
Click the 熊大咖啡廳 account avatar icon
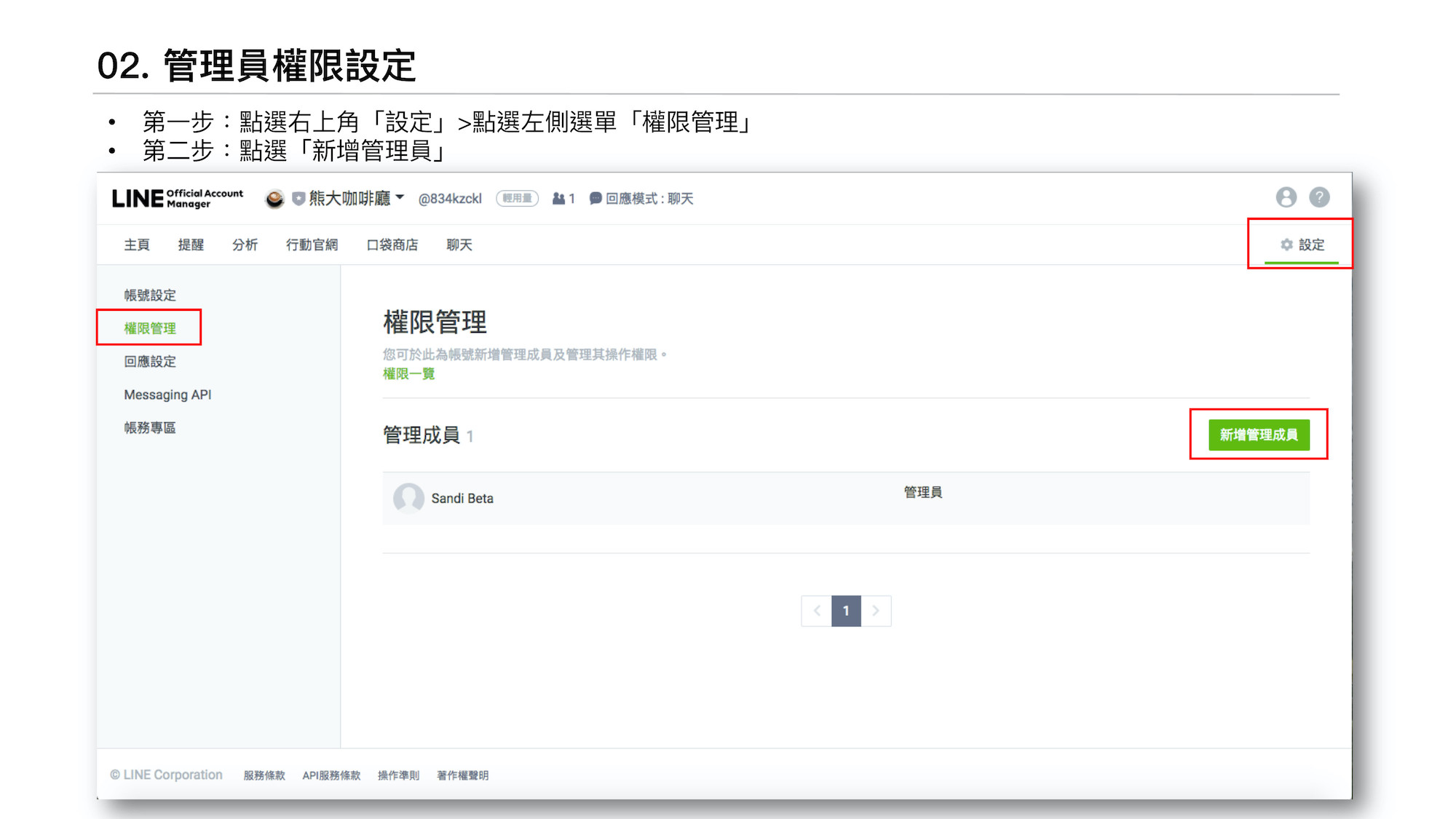point(274,199)
